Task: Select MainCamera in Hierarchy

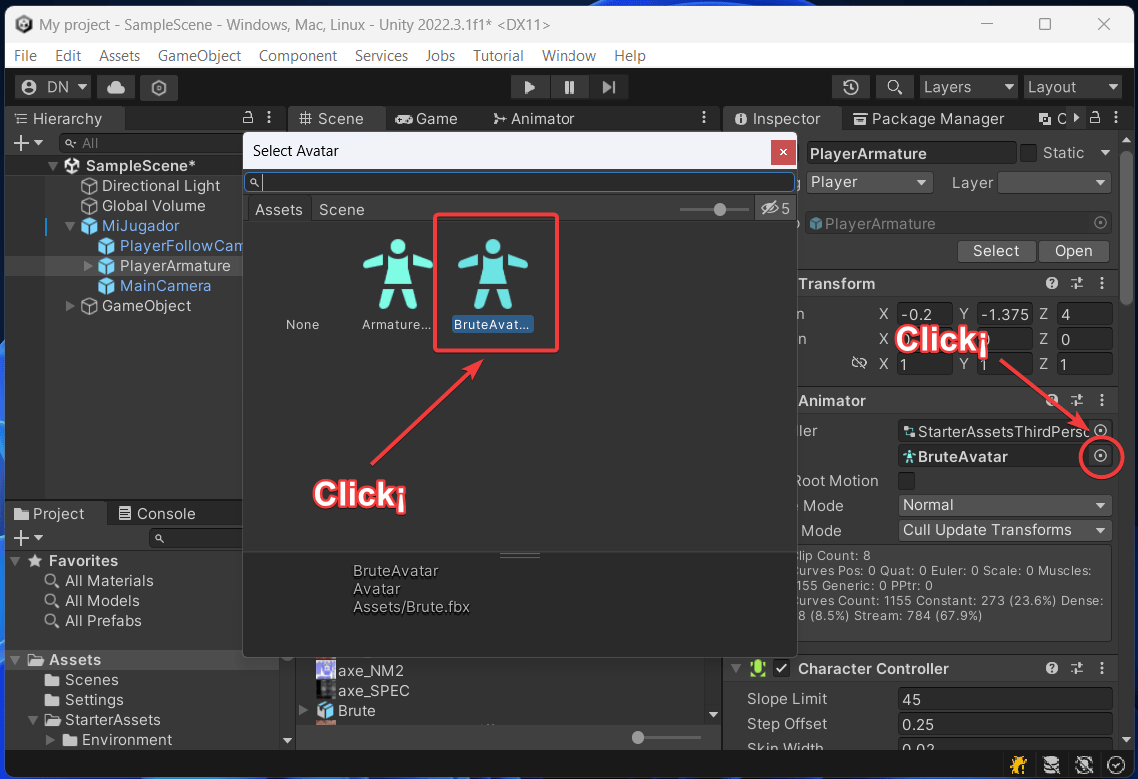Action: coord(165,286)
